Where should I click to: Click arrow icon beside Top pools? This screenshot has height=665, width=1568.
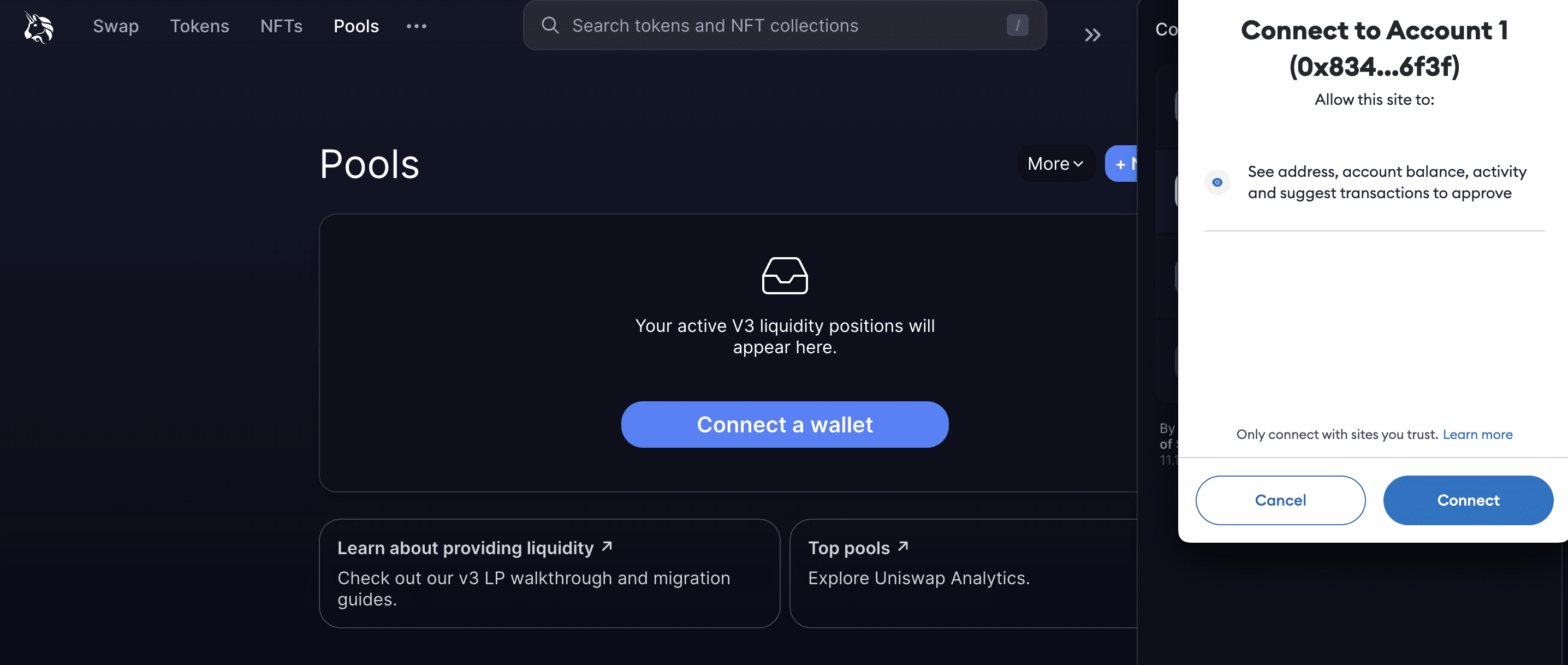pyautogui.click(x=904, y=547)
